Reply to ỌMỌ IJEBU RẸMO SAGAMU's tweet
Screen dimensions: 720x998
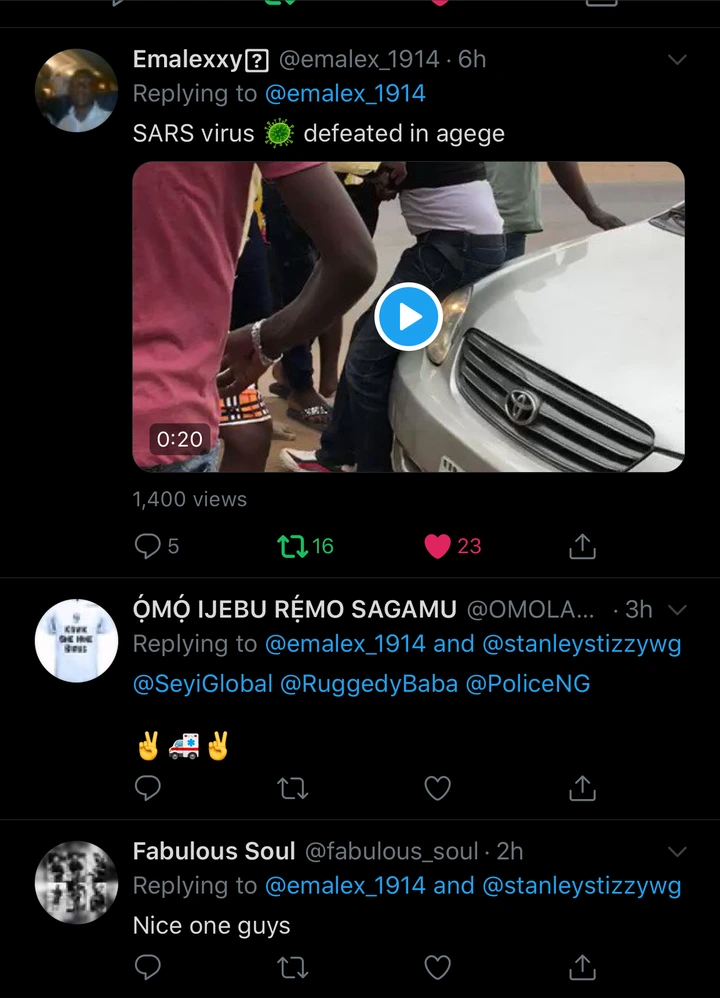click(x=148, y=788)
